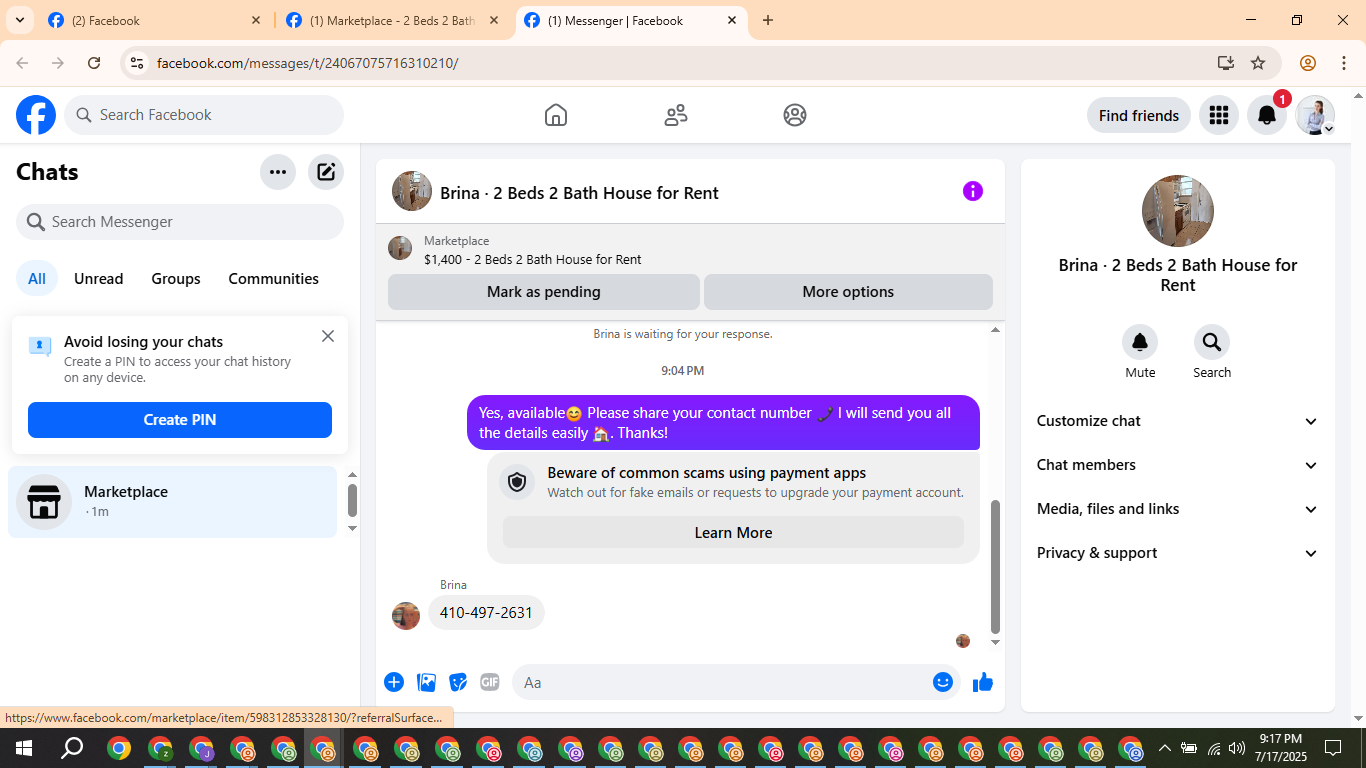Click the Find friends button

coord(1139,115)
